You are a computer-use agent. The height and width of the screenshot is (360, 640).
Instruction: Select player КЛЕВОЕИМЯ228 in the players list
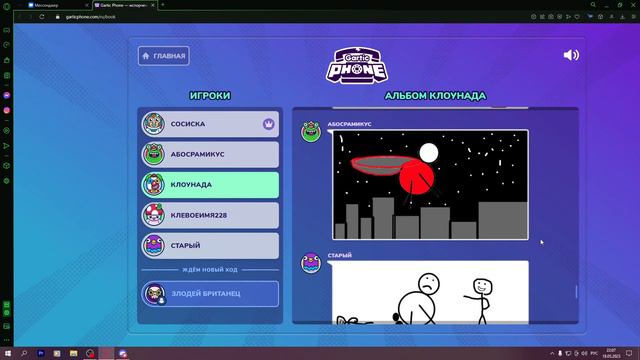pyautogui.click(x=210, y=215)
